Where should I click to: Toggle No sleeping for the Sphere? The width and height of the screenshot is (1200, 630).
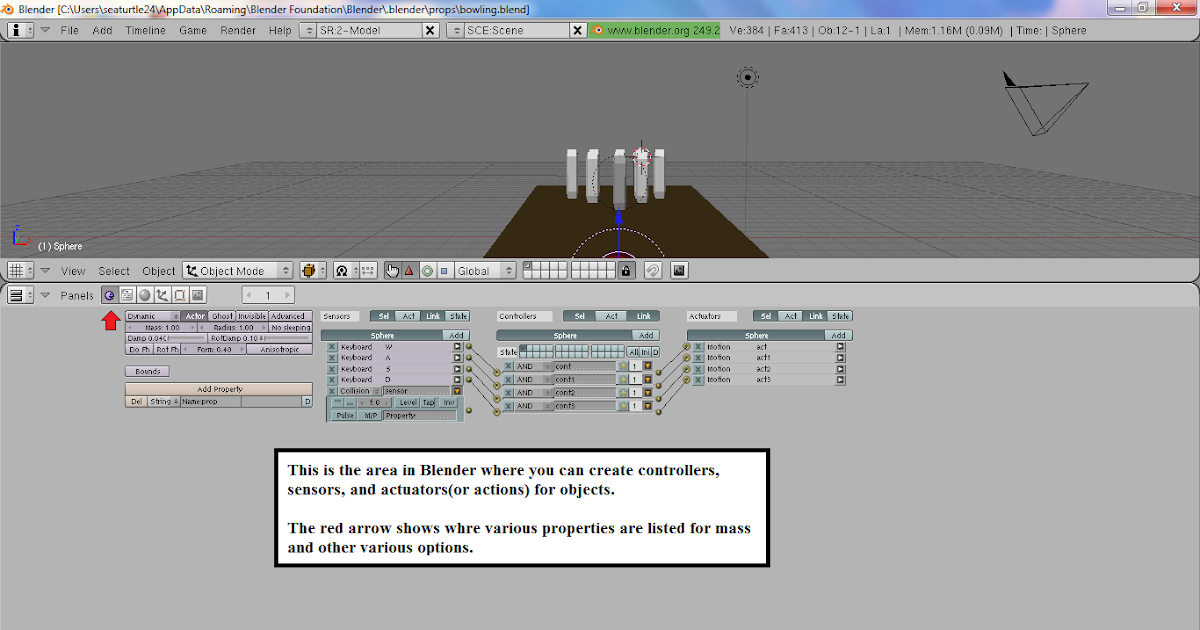(290, 325)
